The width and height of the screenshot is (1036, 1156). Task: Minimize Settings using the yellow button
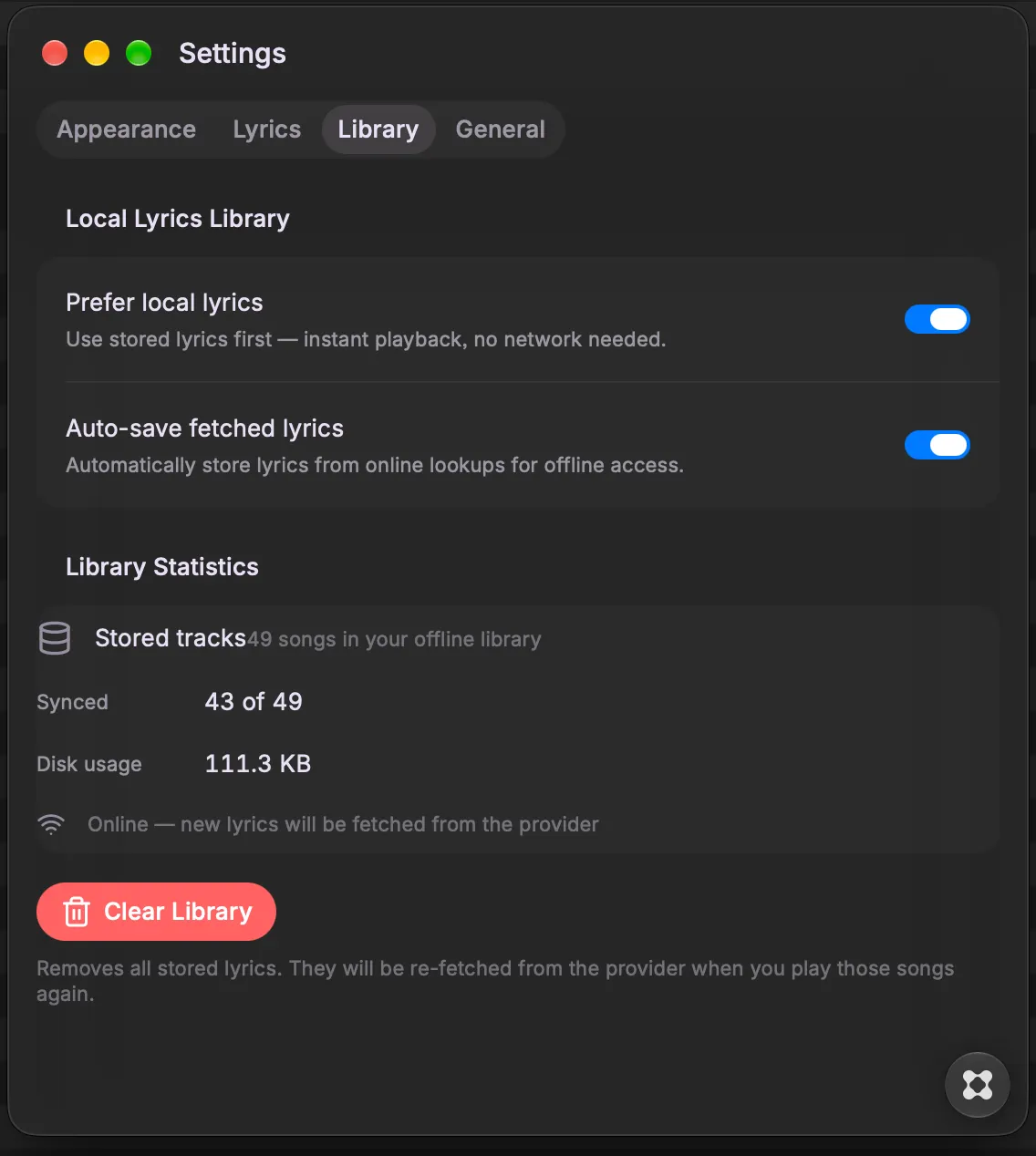(x=97, y=53)
